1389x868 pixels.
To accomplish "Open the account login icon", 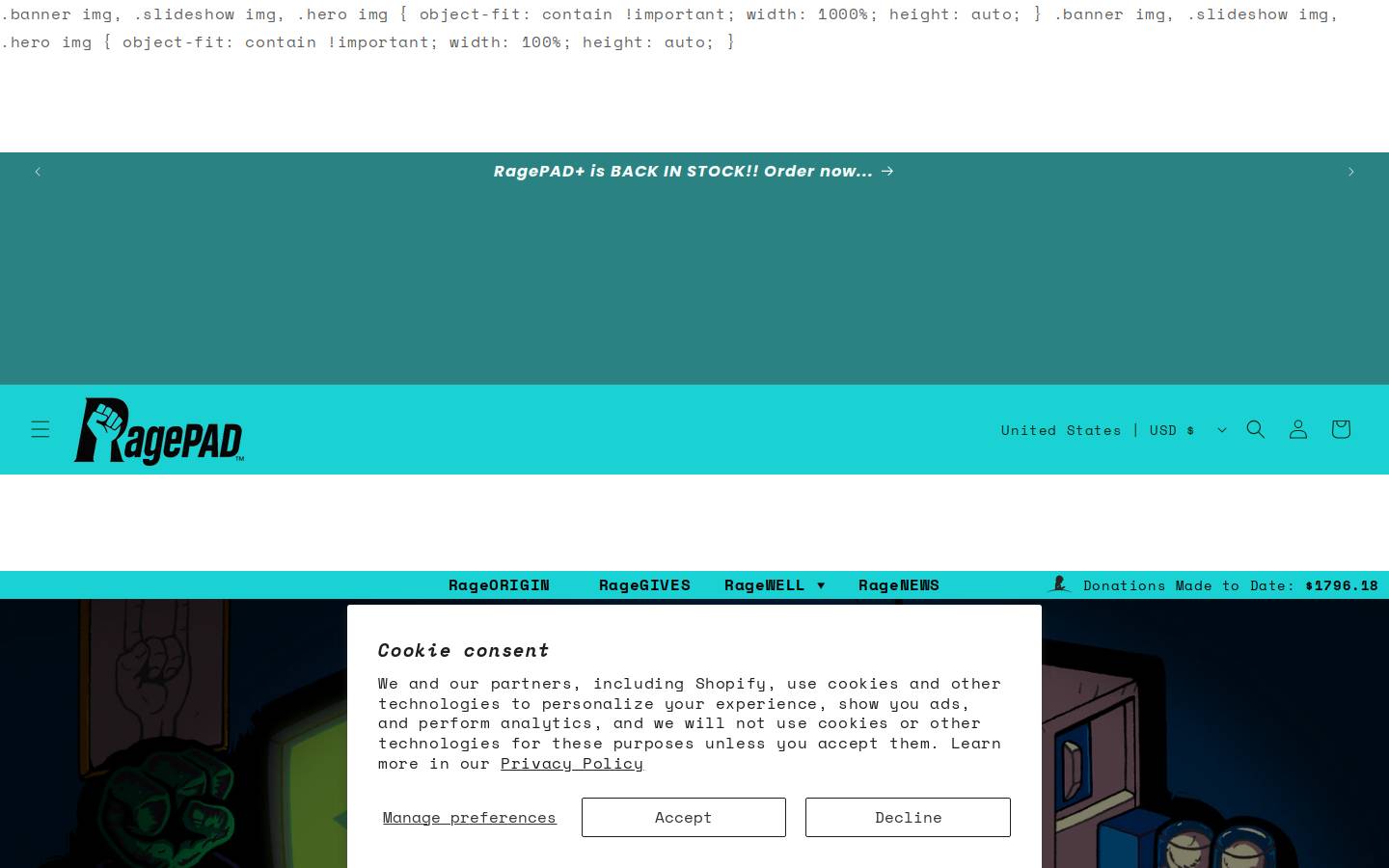I will (1297, 429).
